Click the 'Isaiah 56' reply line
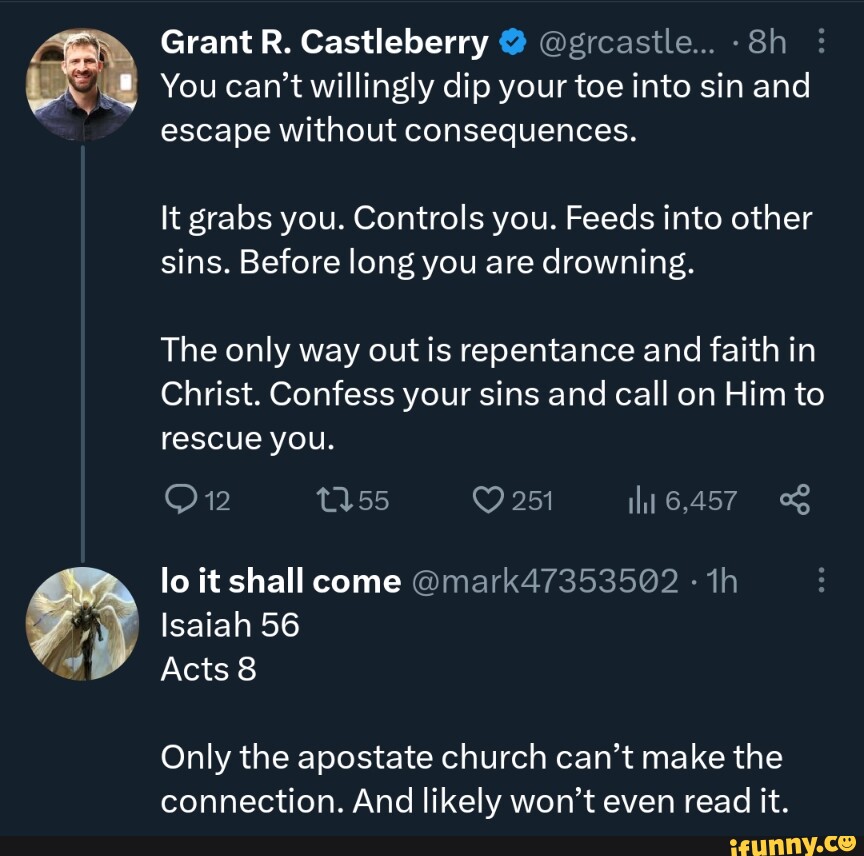 (x=230, y=625)
